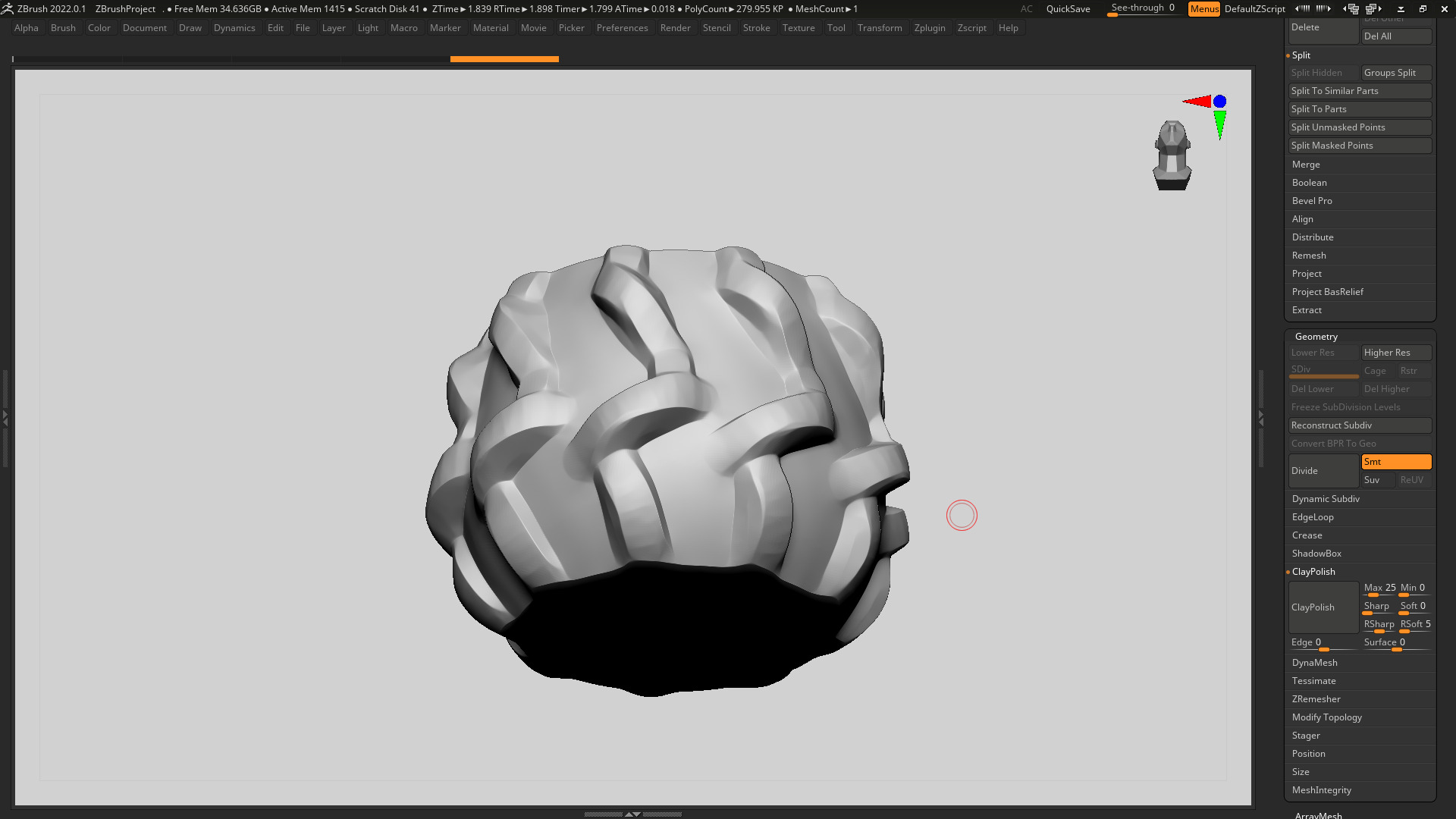Viewport: 1456px width, 819px height.
Task: Adjust the ClayPolish Max 25 slider
Action: coord(1379,588)
